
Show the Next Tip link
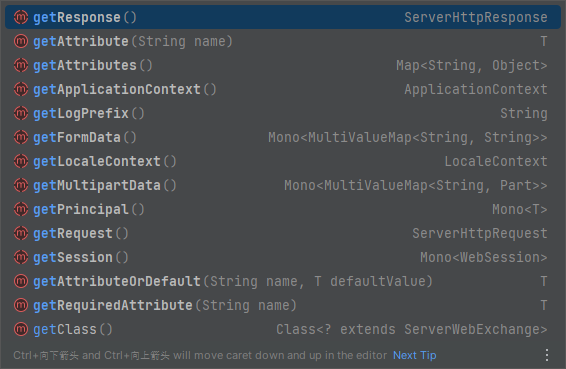click(414, 355)
